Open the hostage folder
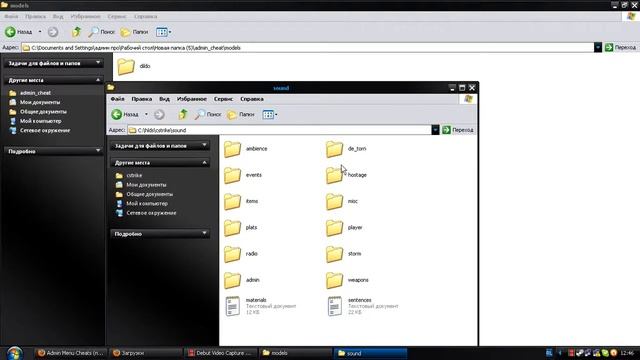 click(346, 175)
